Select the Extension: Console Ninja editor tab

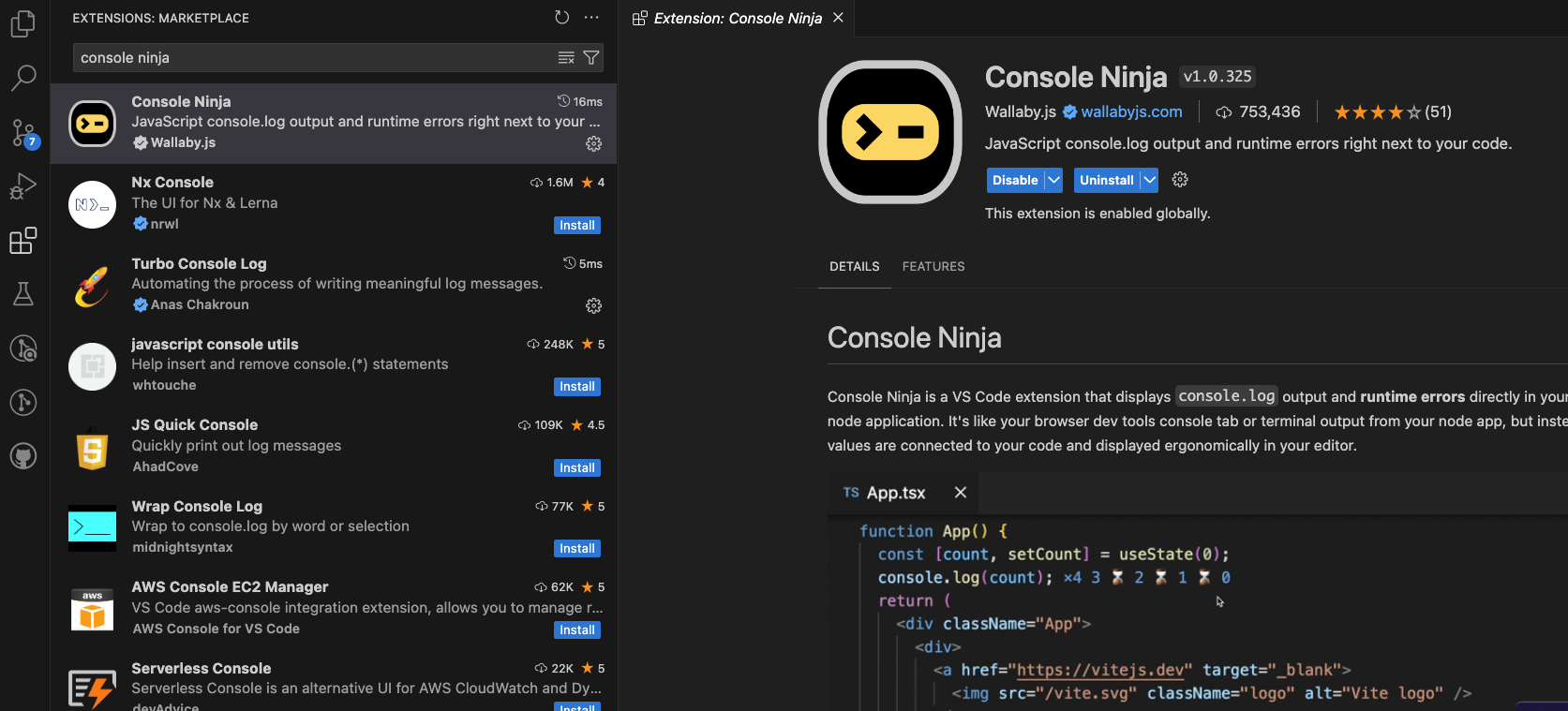pos(738,18)
